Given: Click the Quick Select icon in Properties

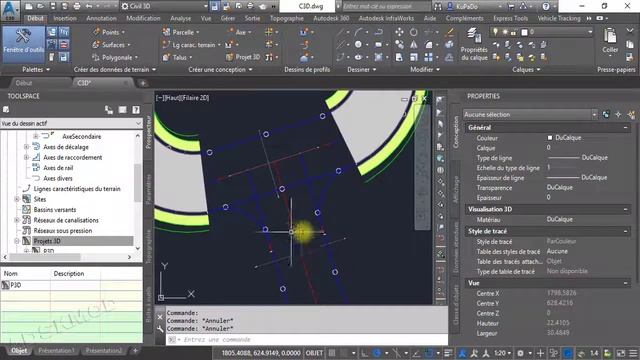Looking at the screenshot, I should coord(631,115).
